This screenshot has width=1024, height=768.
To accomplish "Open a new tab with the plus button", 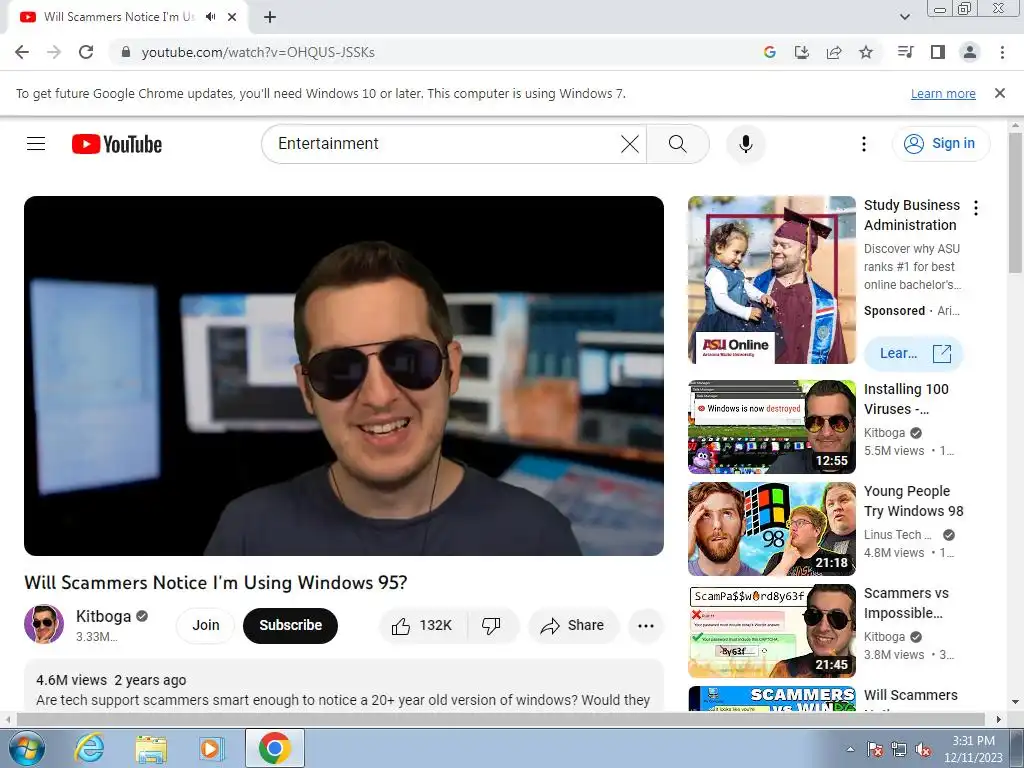I will [270, 17].
